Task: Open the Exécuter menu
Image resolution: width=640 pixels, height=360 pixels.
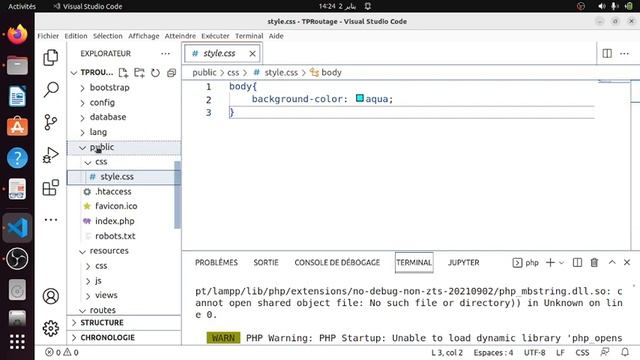Action: [215, 36]
